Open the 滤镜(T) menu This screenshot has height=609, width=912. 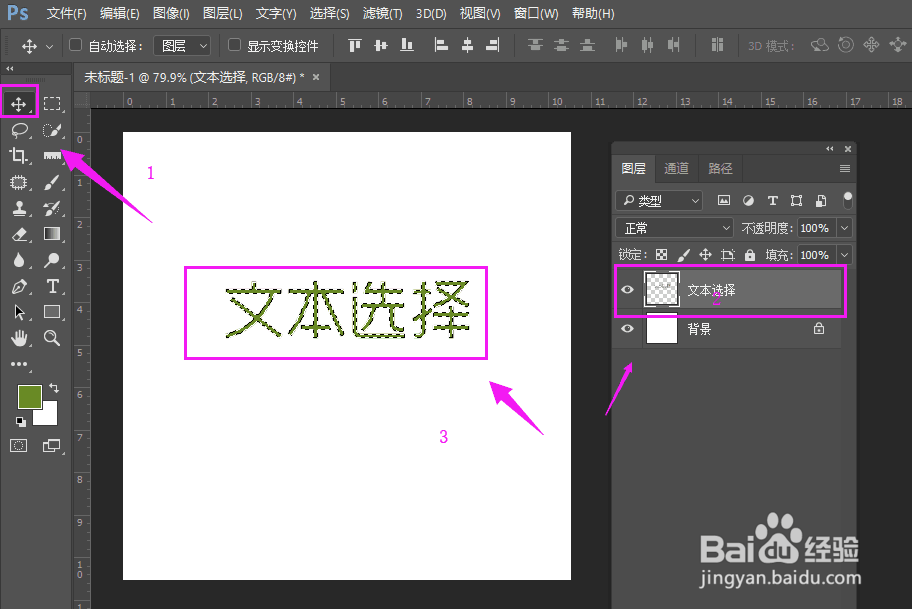[382, 13]
